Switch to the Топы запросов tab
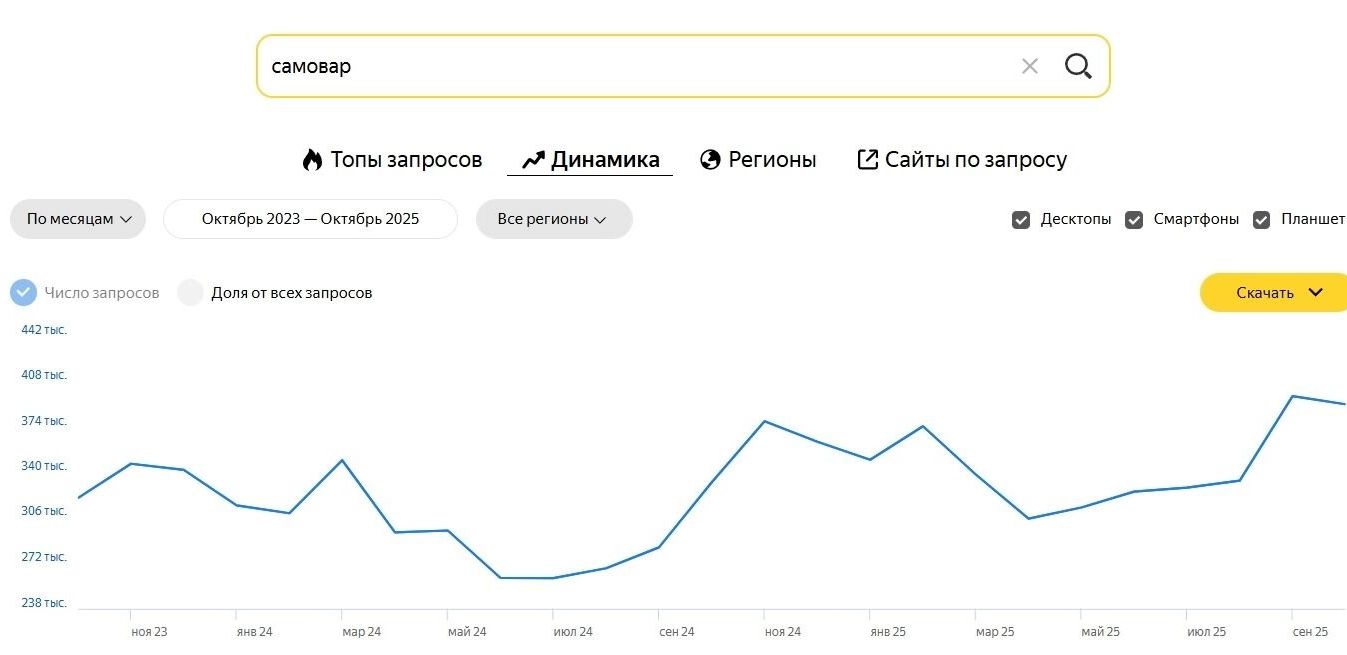Viewport: 1347px width, 655px height. coord(405,160)
